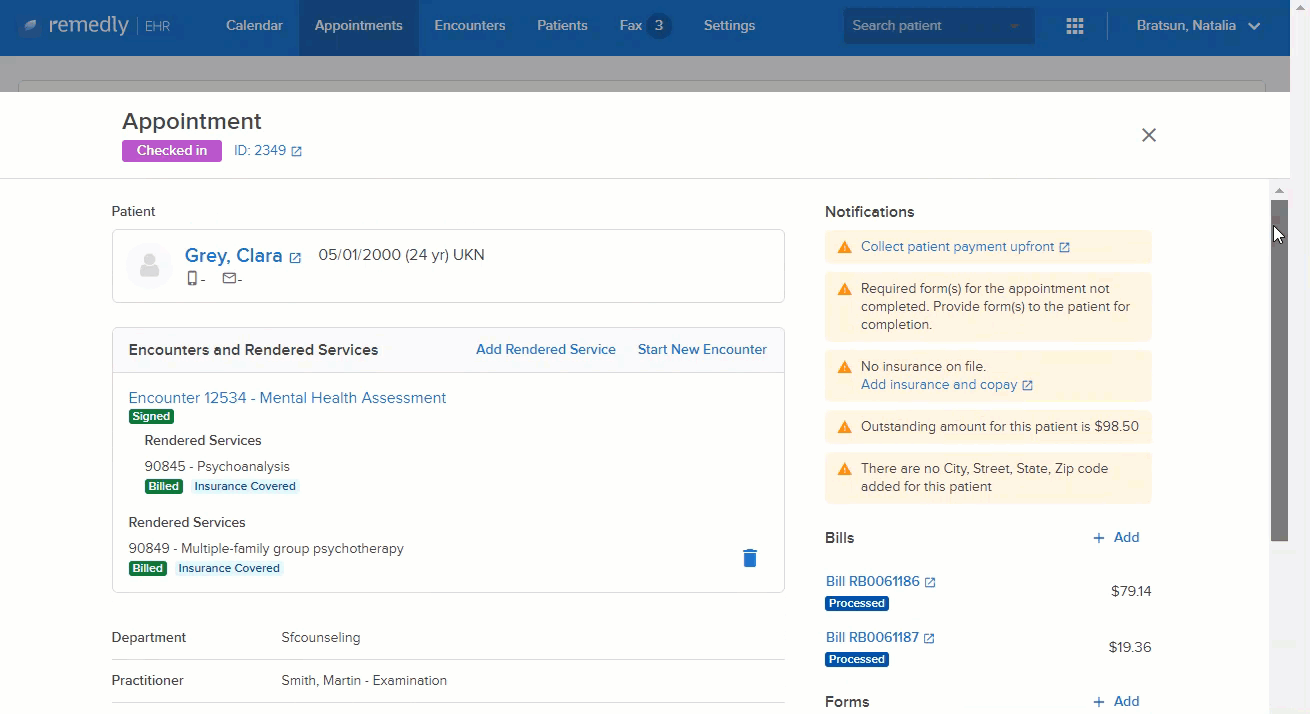Click the dialog vertical scrollbar thumb
Image resolution: width=1310 pixels, height=714 pixels.
[x=1279, y=370]
